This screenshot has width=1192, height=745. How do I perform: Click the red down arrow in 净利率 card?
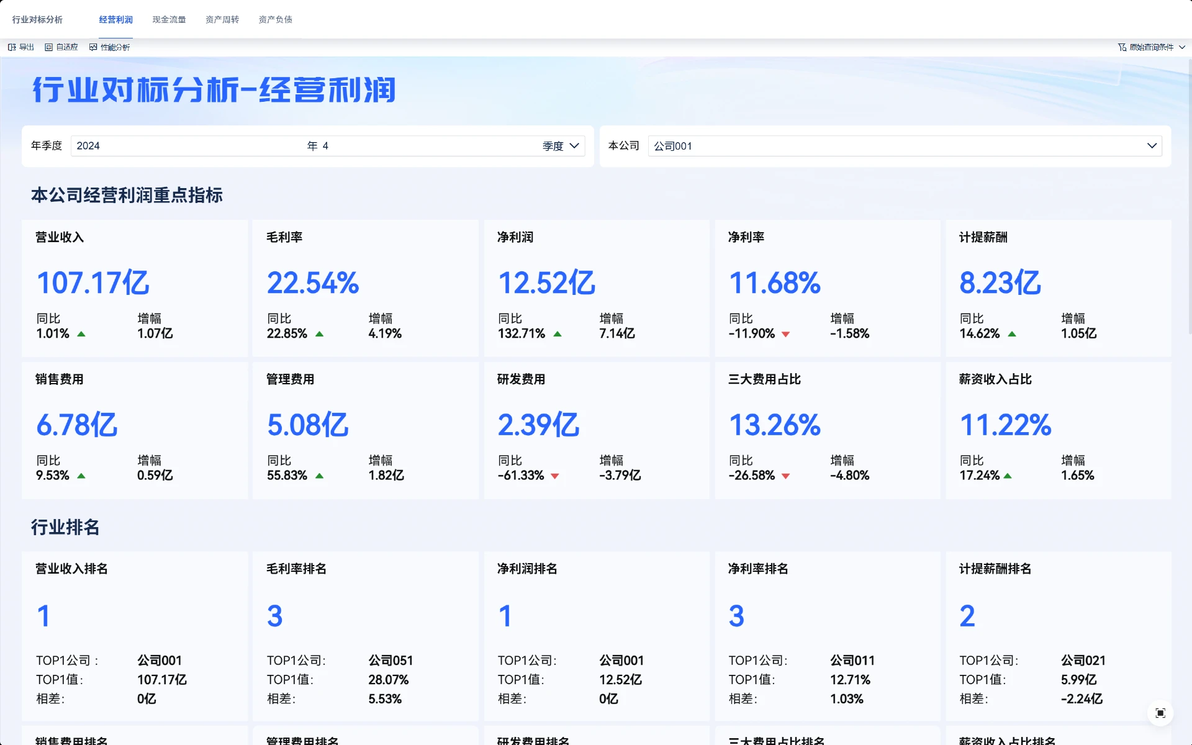pyautogui.click(x=786, y=334)
